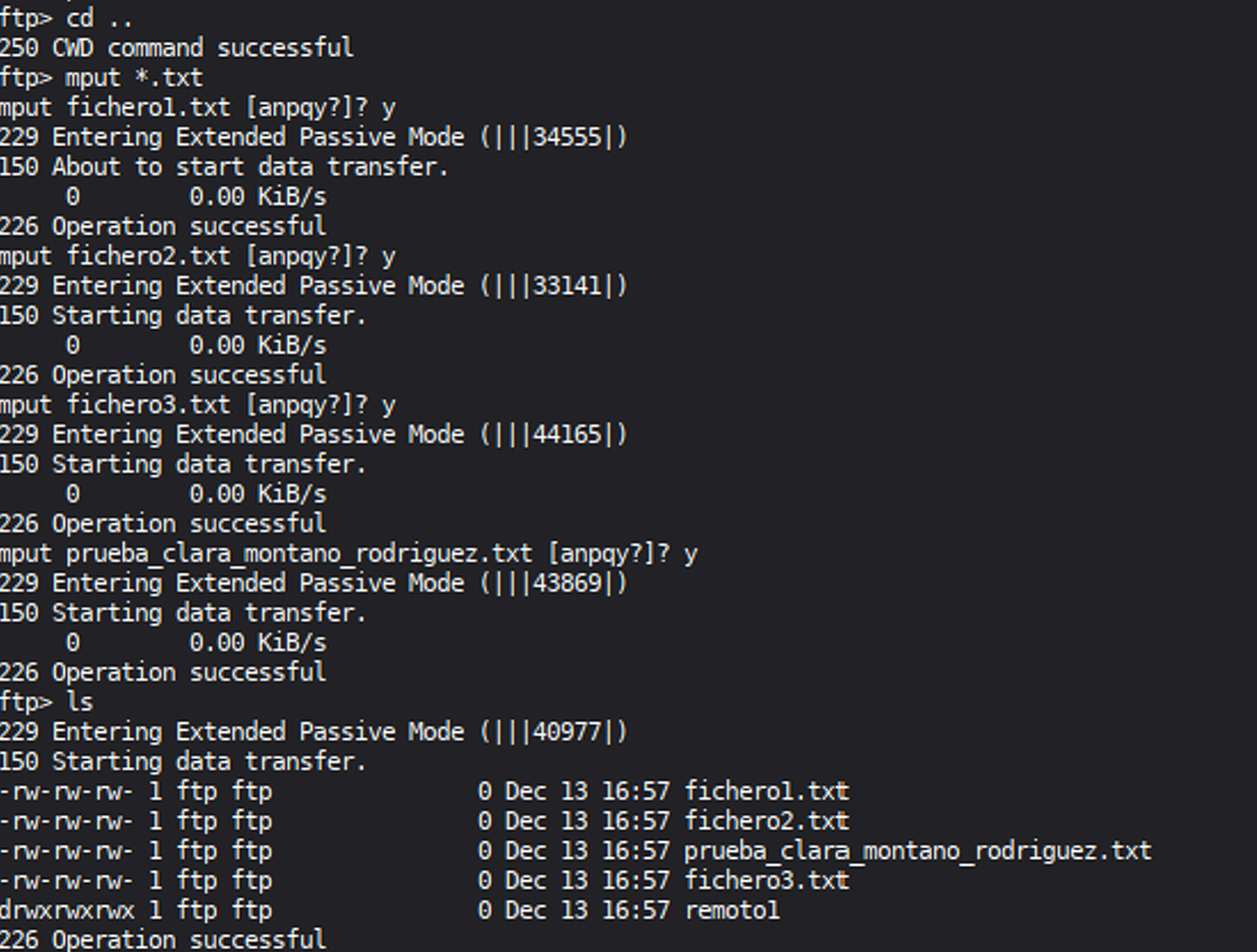
Task: Select passive mode port 44165
Action: click(x=567, y=436)
